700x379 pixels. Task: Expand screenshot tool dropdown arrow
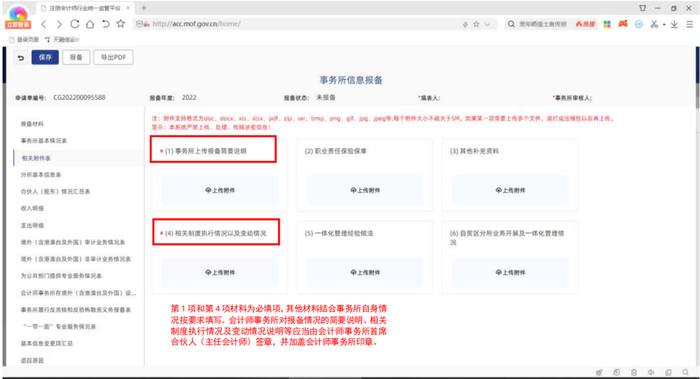tap(664, 25)
